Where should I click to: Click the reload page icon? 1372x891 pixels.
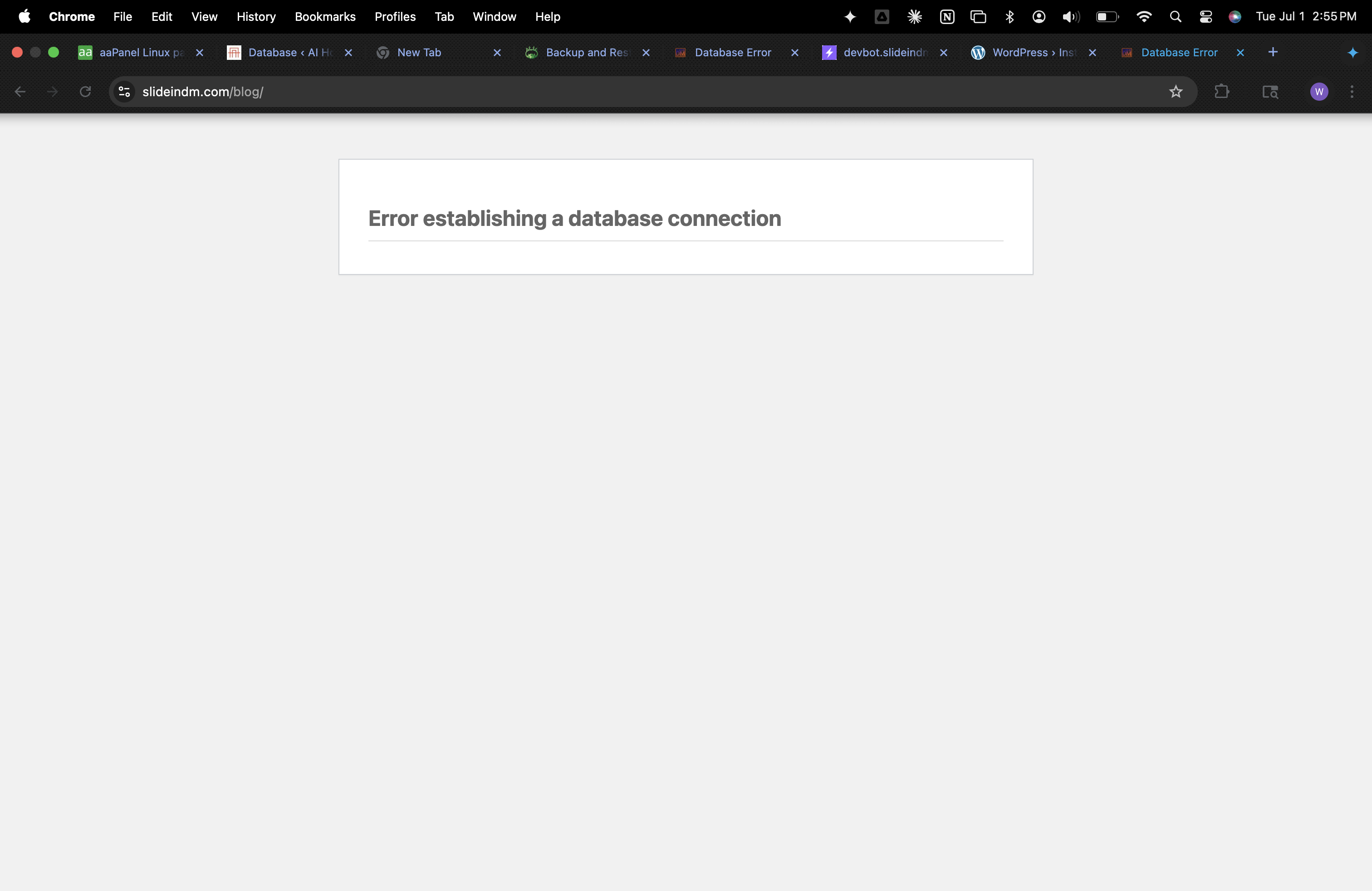click(85, 92)
